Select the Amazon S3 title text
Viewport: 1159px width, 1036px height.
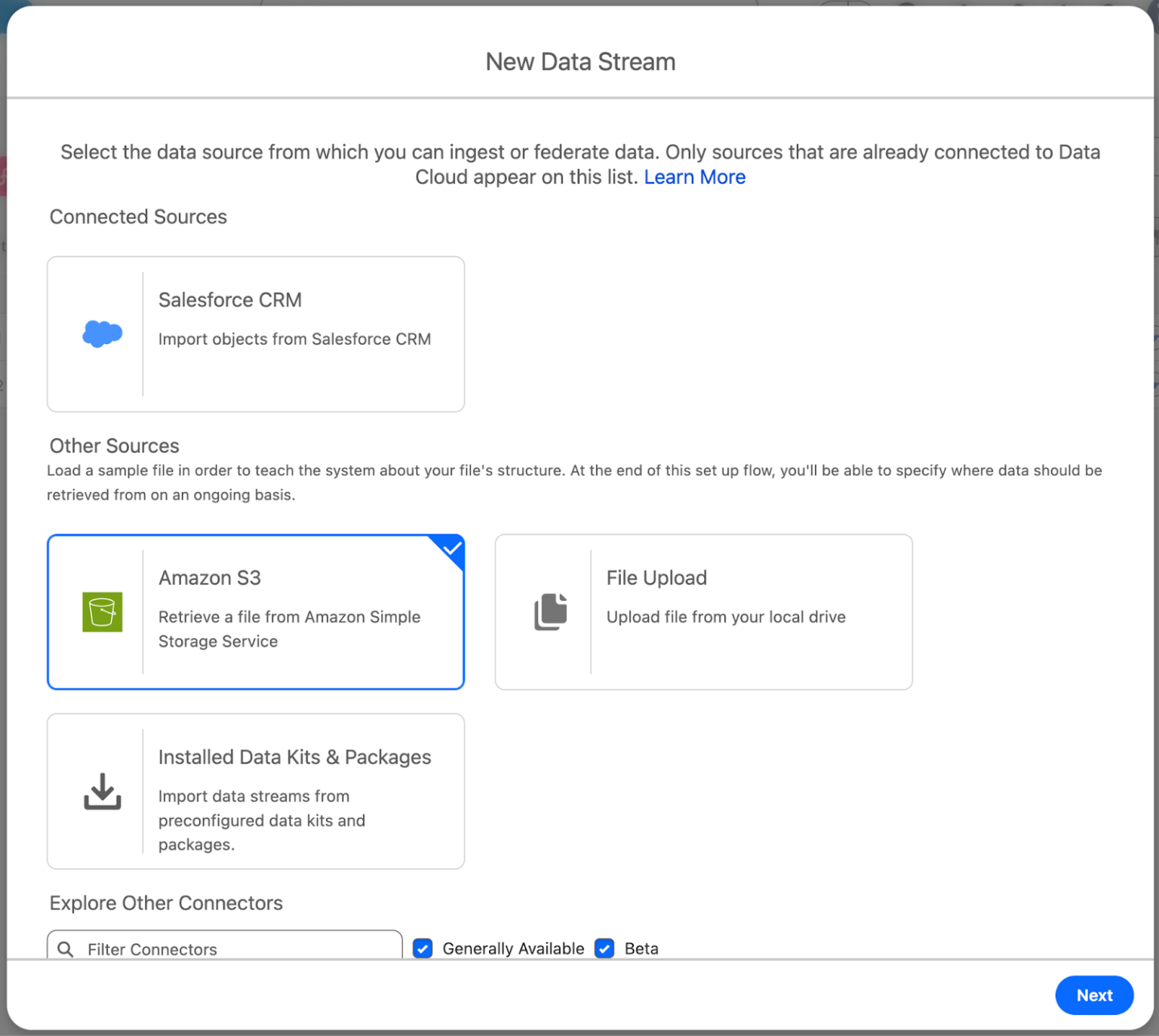coord(210,578)
